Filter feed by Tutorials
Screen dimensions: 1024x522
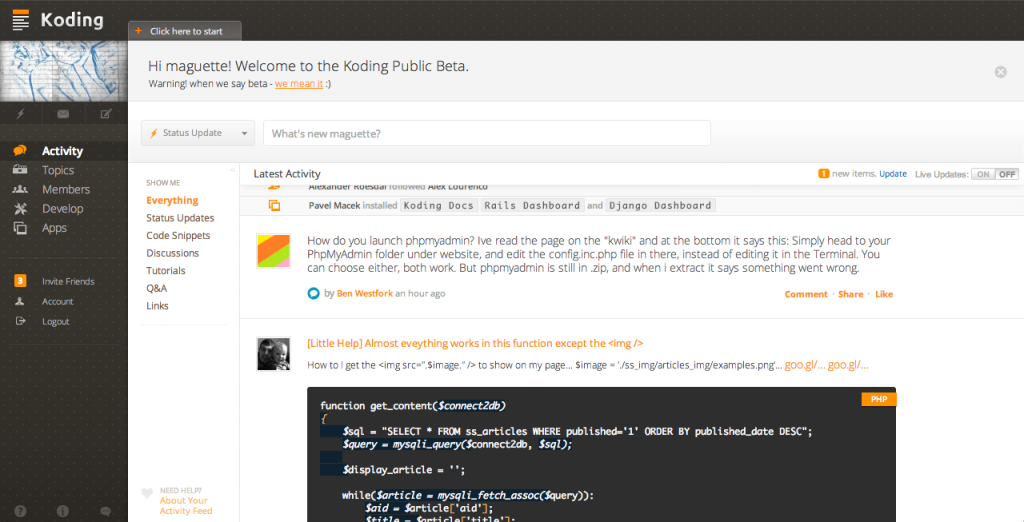pyautogui.click(x=166, y=270)
